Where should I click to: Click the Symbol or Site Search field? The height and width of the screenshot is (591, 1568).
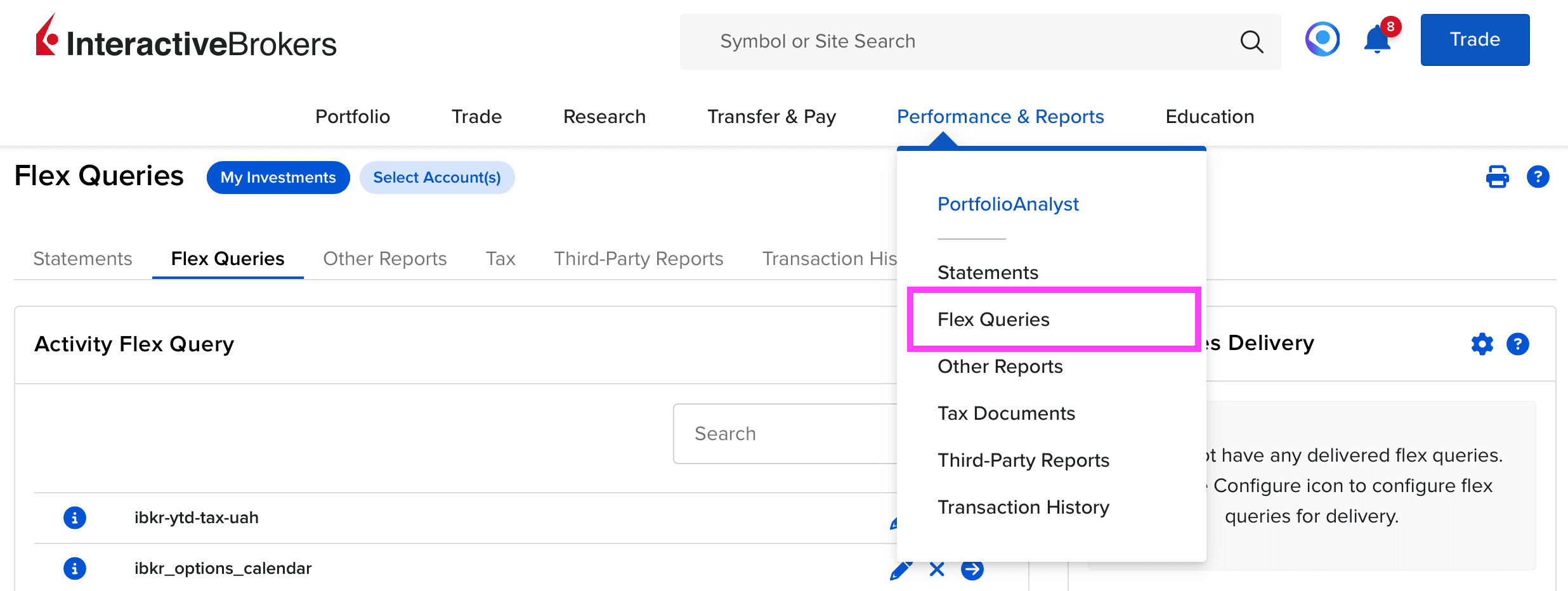click(980, 42)
